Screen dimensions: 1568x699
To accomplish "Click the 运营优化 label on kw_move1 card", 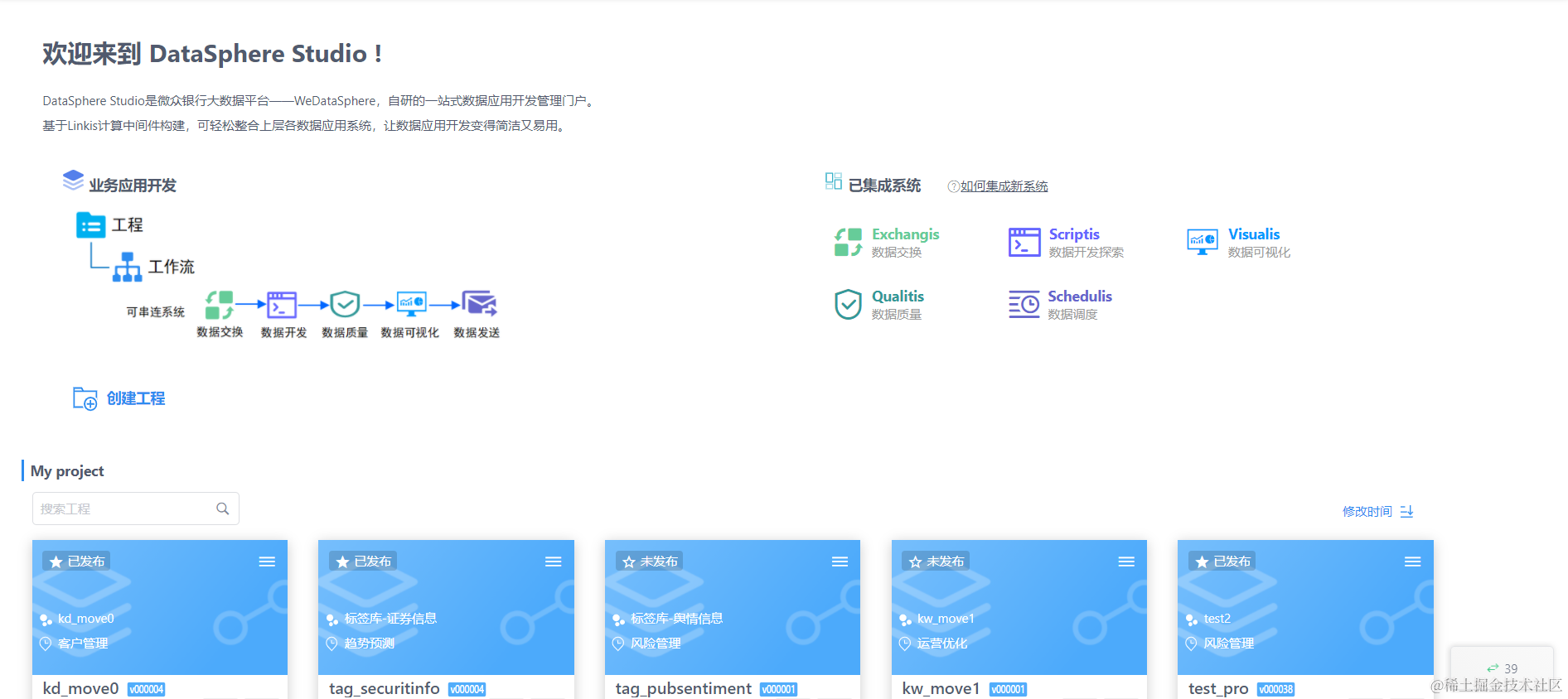I will click(942, 644).
